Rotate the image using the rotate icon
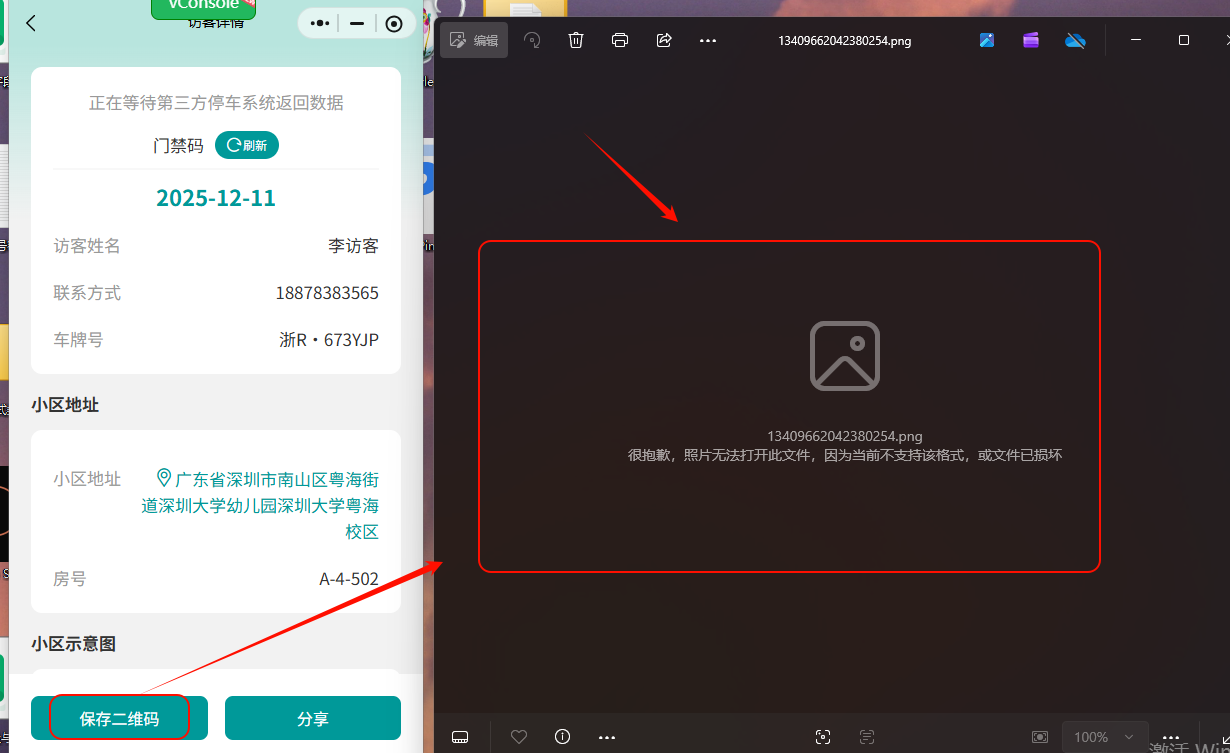The image size is (1230, 753). [531, 40]
